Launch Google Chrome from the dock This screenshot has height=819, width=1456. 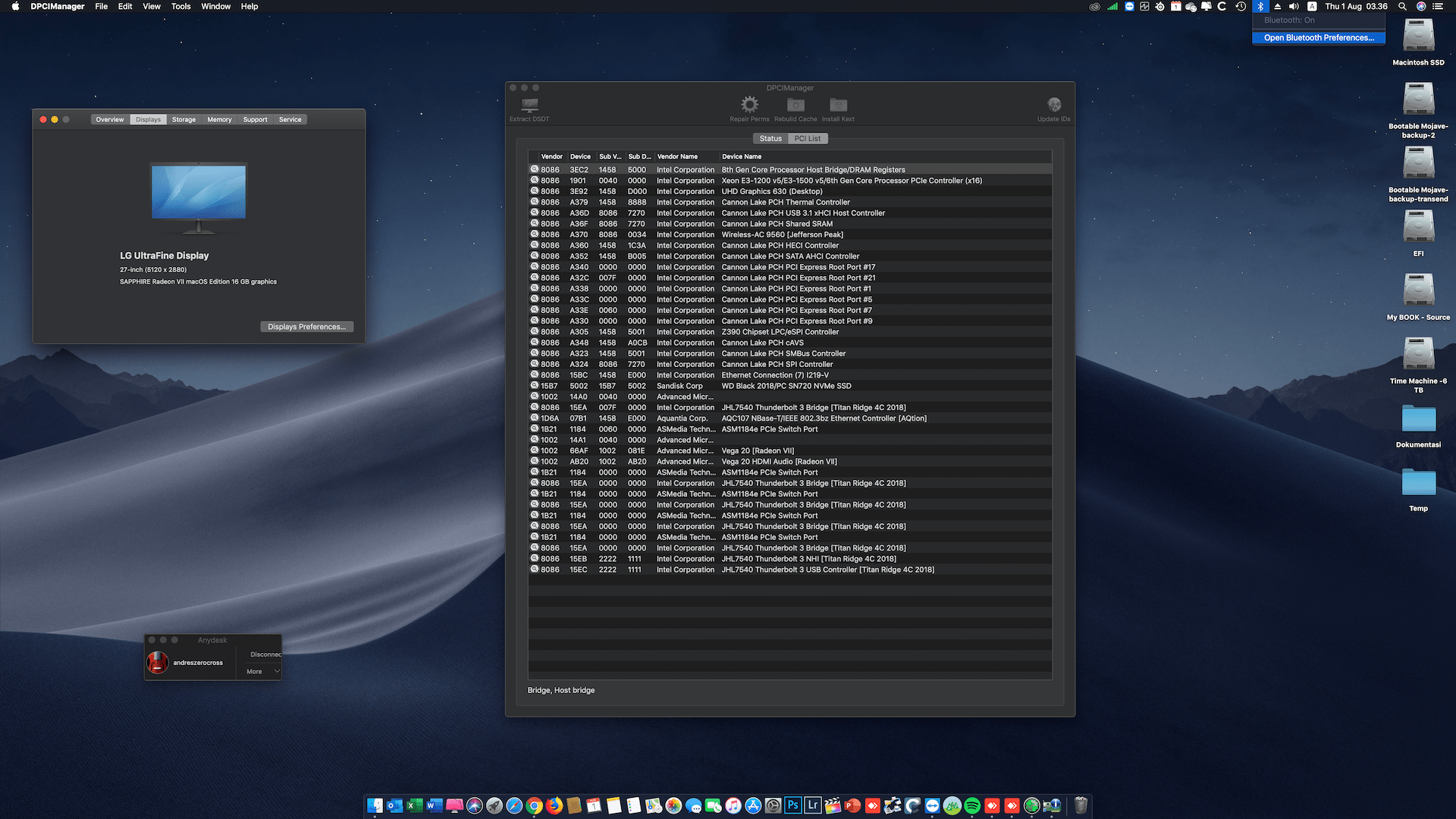[534, 805]
